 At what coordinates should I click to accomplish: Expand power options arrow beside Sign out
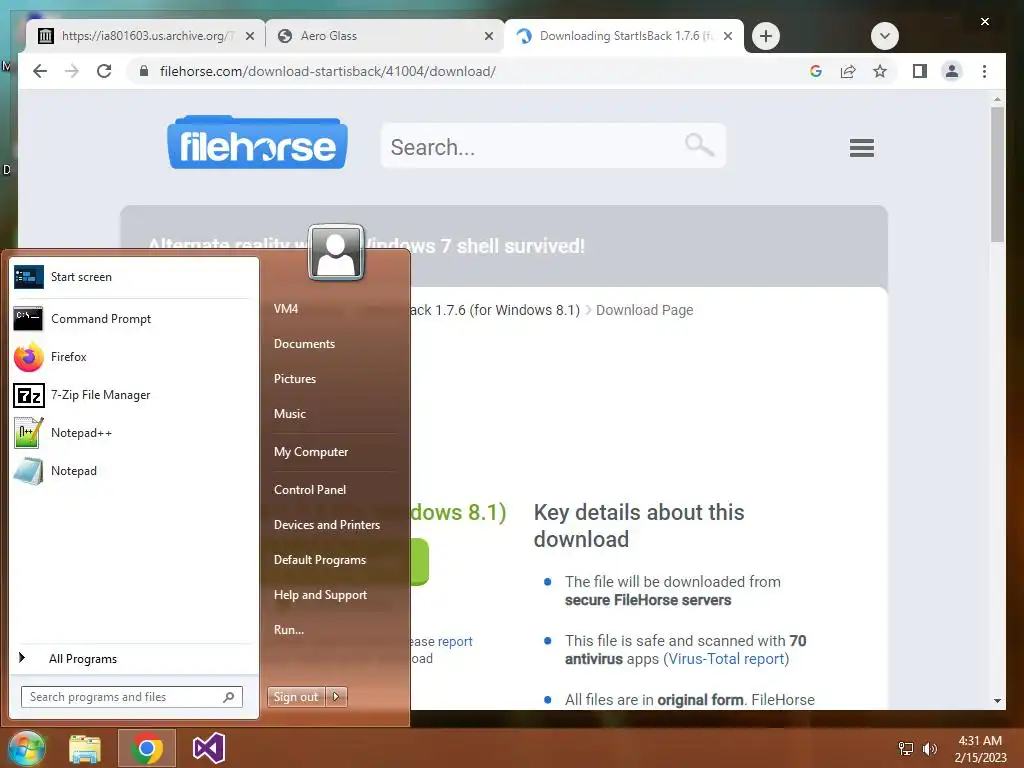tap(336, 697)
